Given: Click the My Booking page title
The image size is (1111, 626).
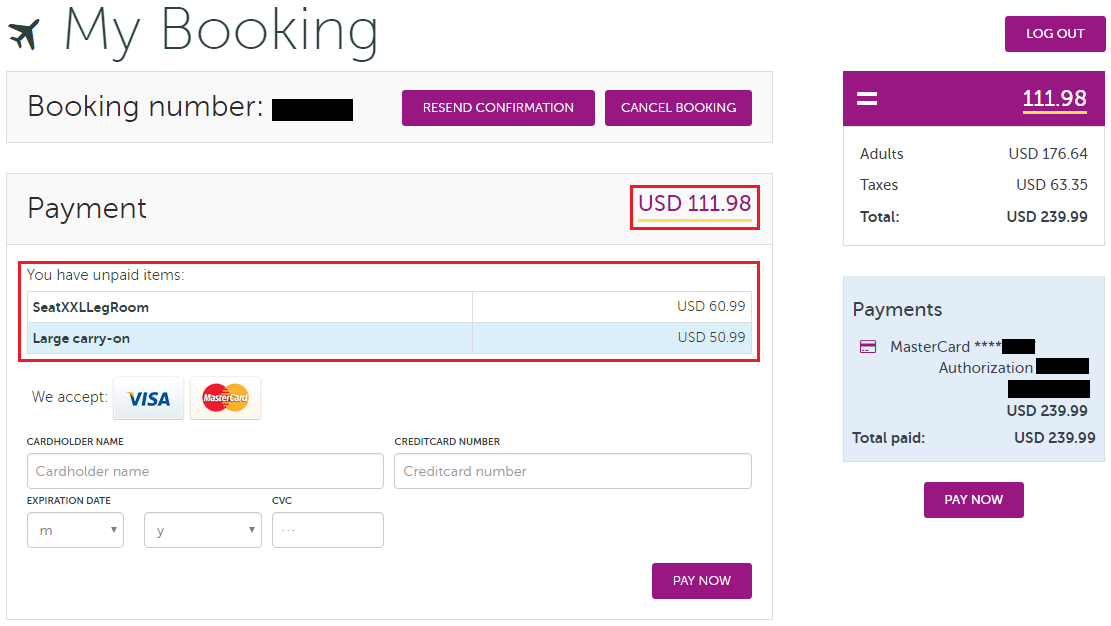Looking at the screenshot, I should tap(220, 32).
